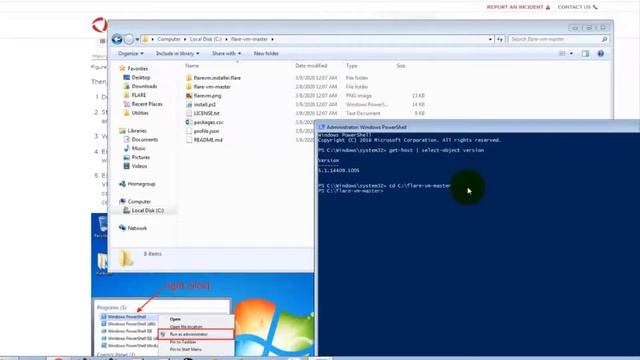640x360 pixels.
Task: Select the flare-vm-master breadcrumb
Action: point(249,39)
